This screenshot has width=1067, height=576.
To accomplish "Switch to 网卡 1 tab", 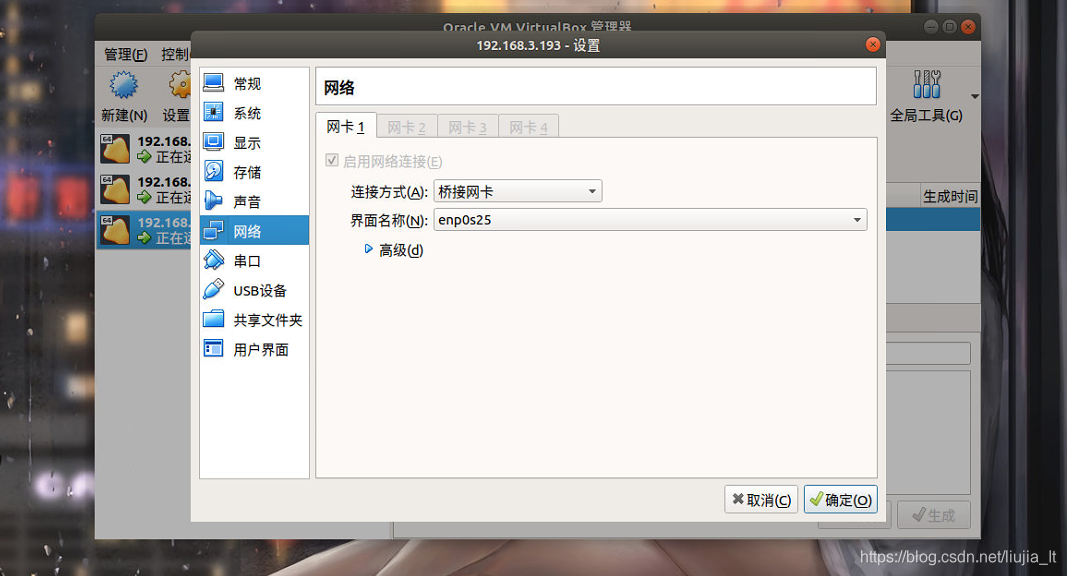I will pyautogui.click(x=346, y=127).
